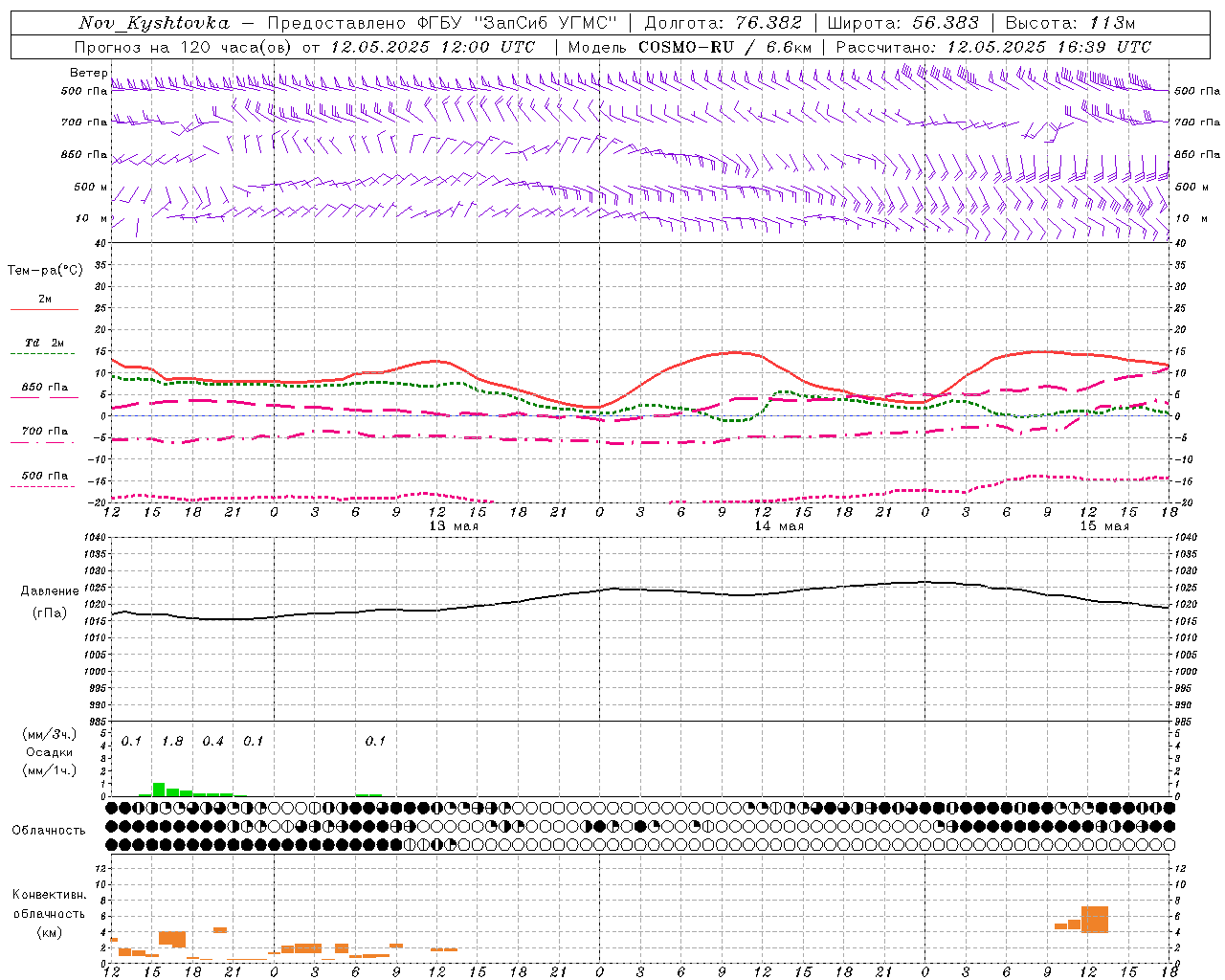This screenshot has height=980, width=1225.
Task: Click the 1.8 precipitation amount value
Action: click(172, 741)
